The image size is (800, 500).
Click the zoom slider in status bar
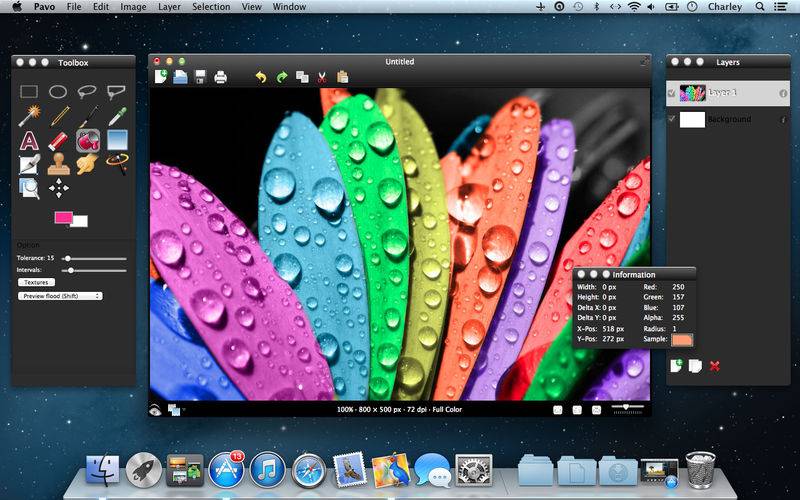pos(628,408)
